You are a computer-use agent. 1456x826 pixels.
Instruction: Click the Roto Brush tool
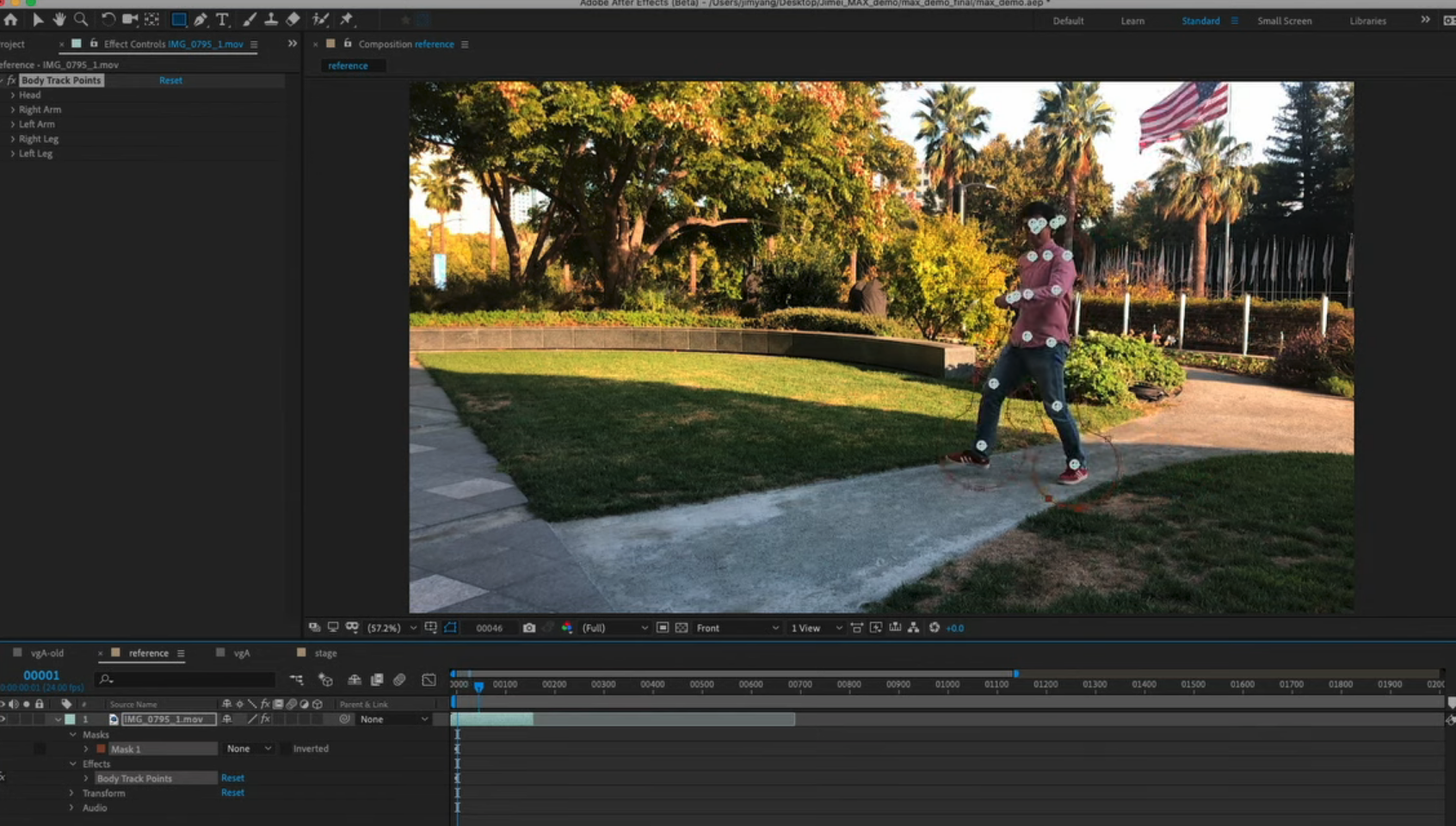pos(320,20)
